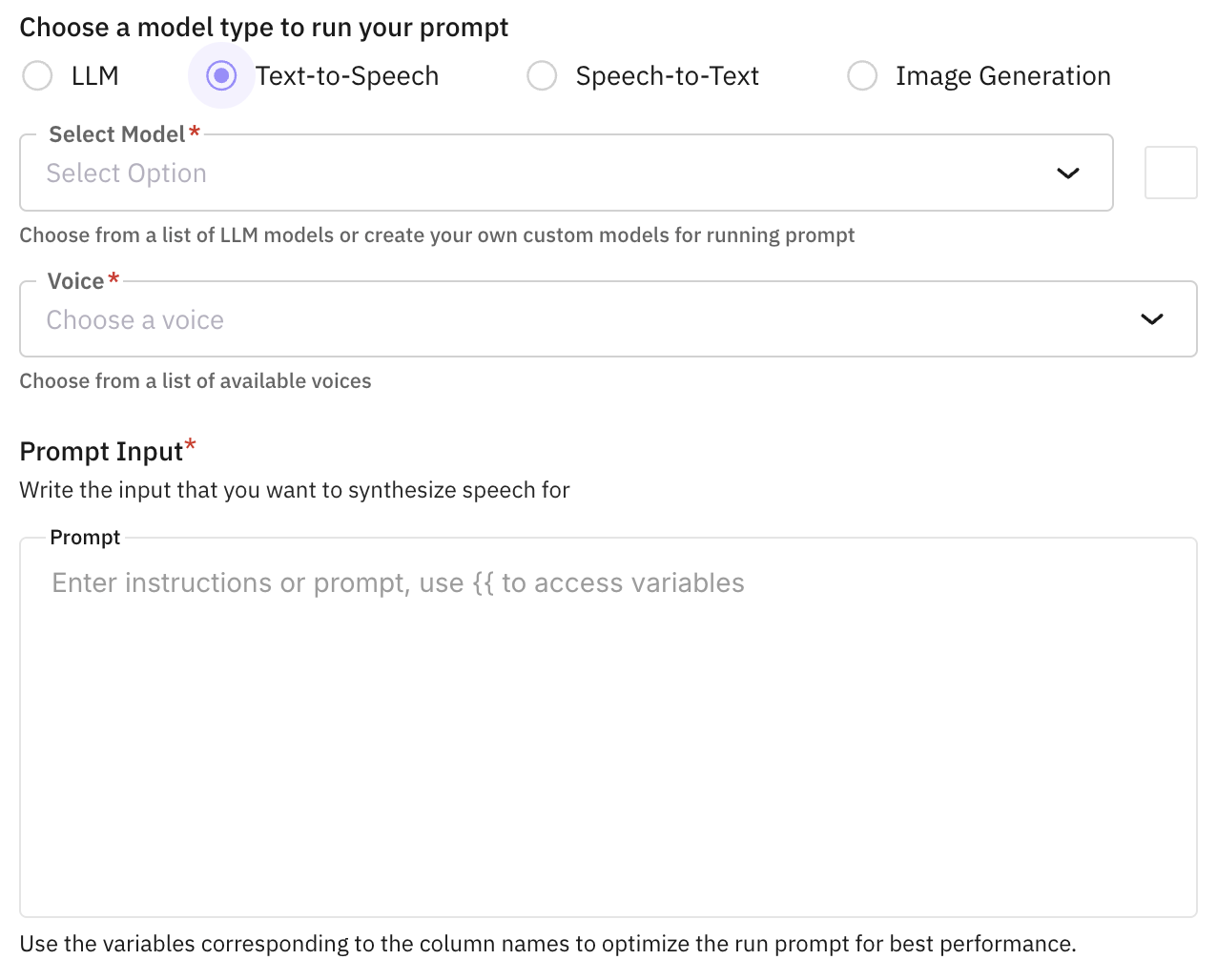Image resolution: width=1217 pixels, height=980 pixels.
Task: Click the red asterisk beside Select Model
Action: [195, 133]
